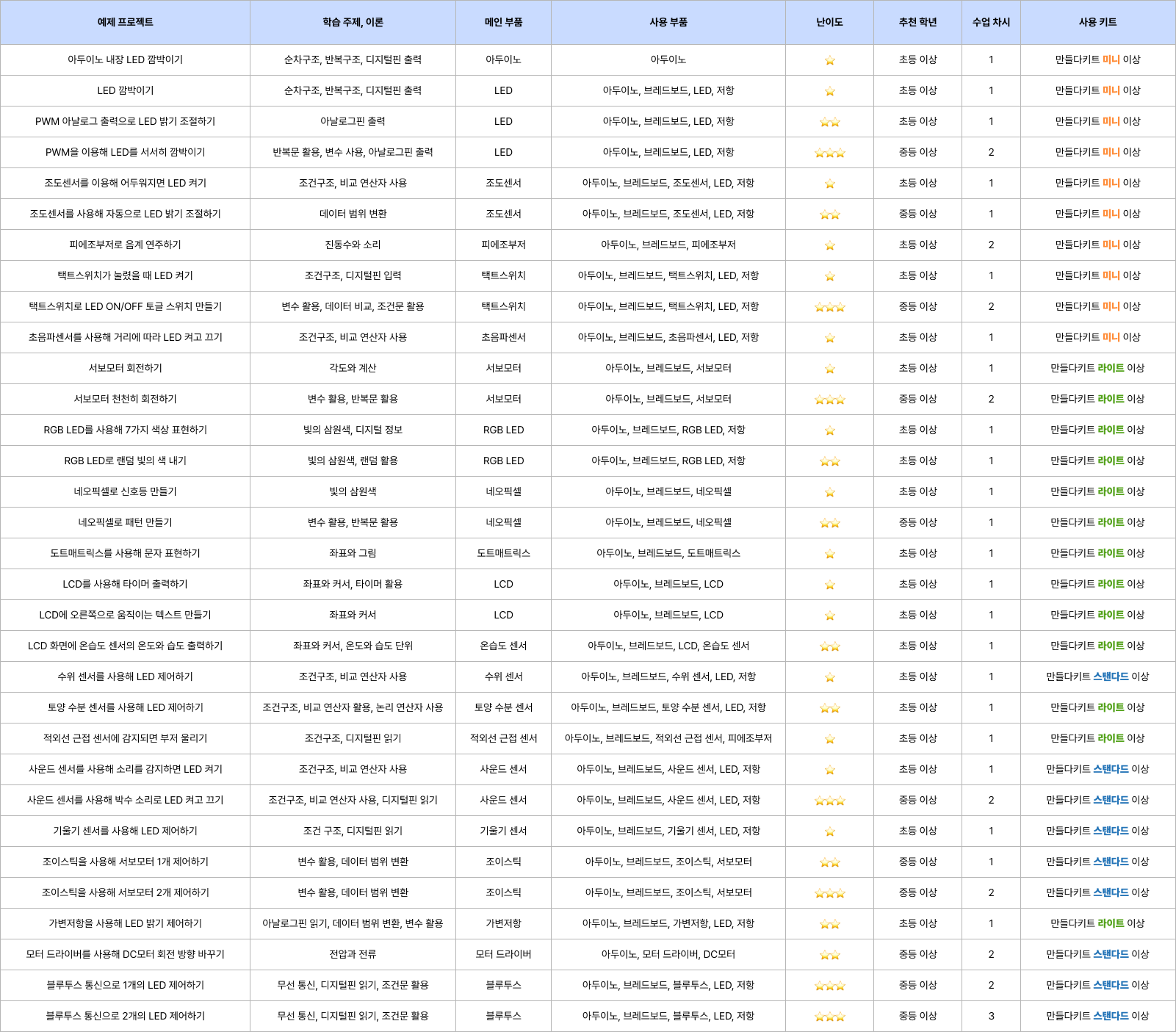Click the star in '적외선 근접 센서에 감지되면' row
1176x1032 pixels.
[830, 739]
